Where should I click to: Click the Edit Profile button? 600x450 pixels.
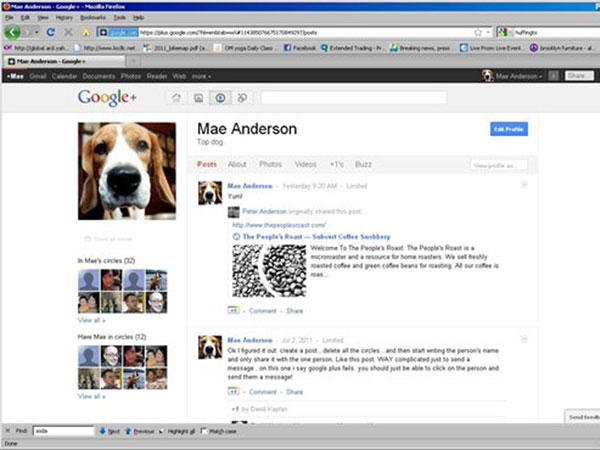508,130
